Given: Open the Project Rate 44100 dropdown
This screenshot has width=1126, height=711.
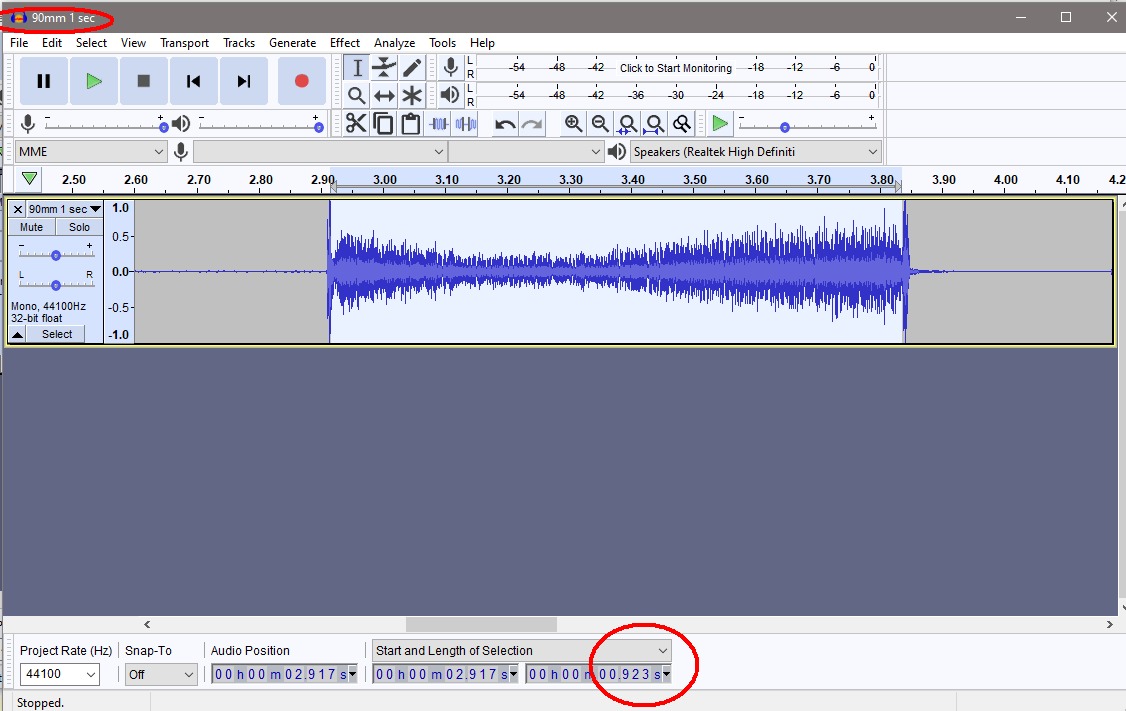Looking at the screenshot, I should pos(60,674).
